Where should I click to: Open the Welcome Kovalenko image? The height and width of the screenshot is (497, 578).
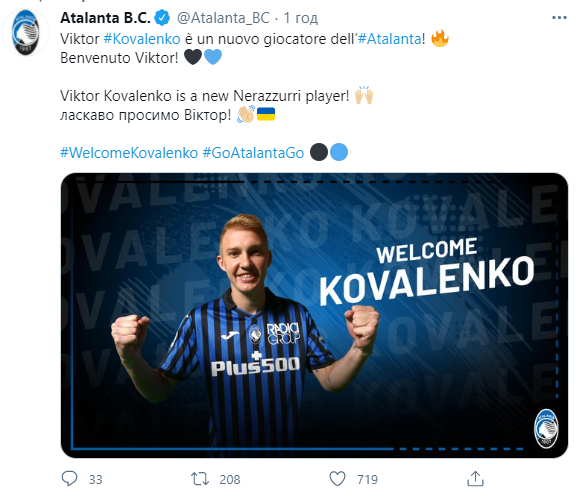point(314,315)
